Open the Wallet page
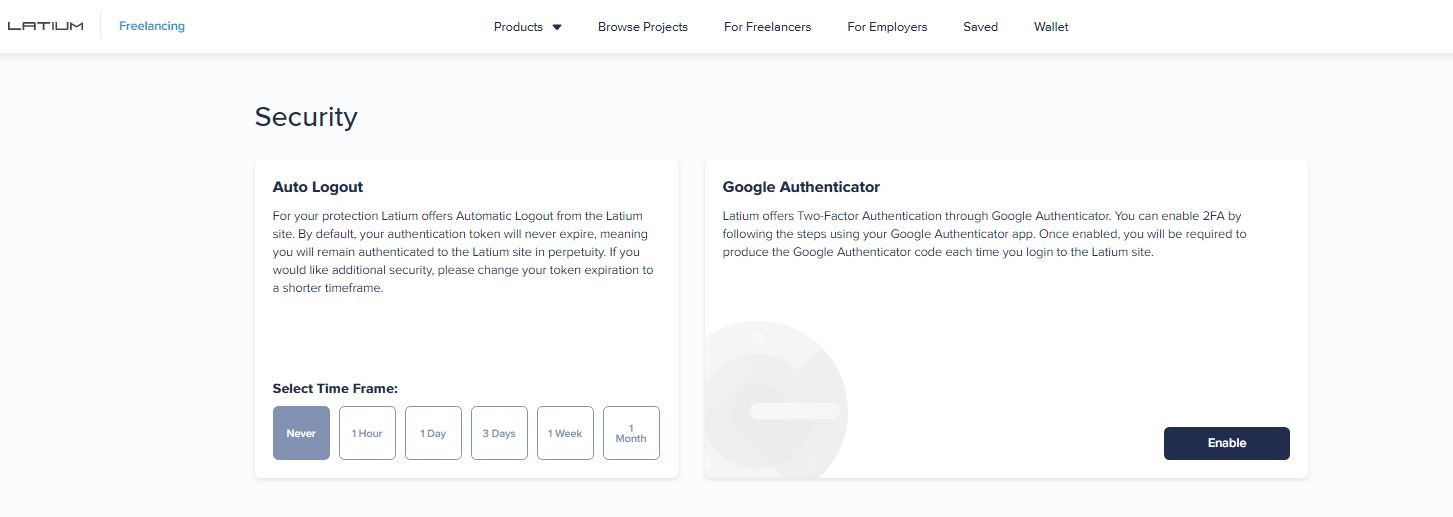This screenshot has height=517, width=1453. pyautogui.click(x=1051, y=27)
